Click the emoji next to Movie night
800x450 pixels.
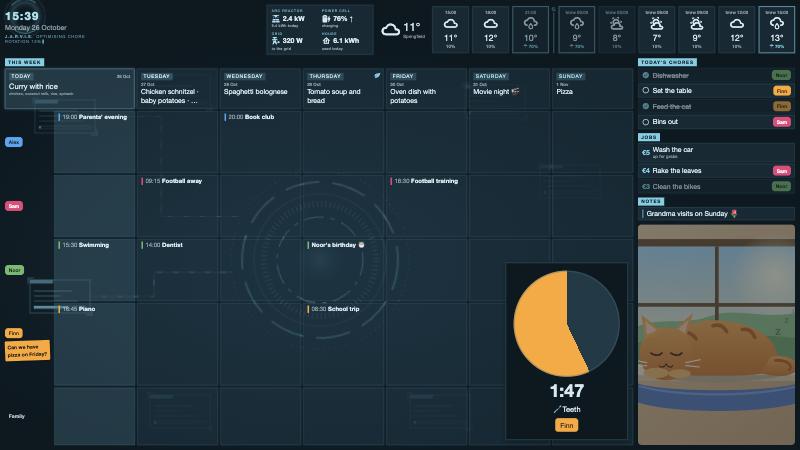(515, 91)
